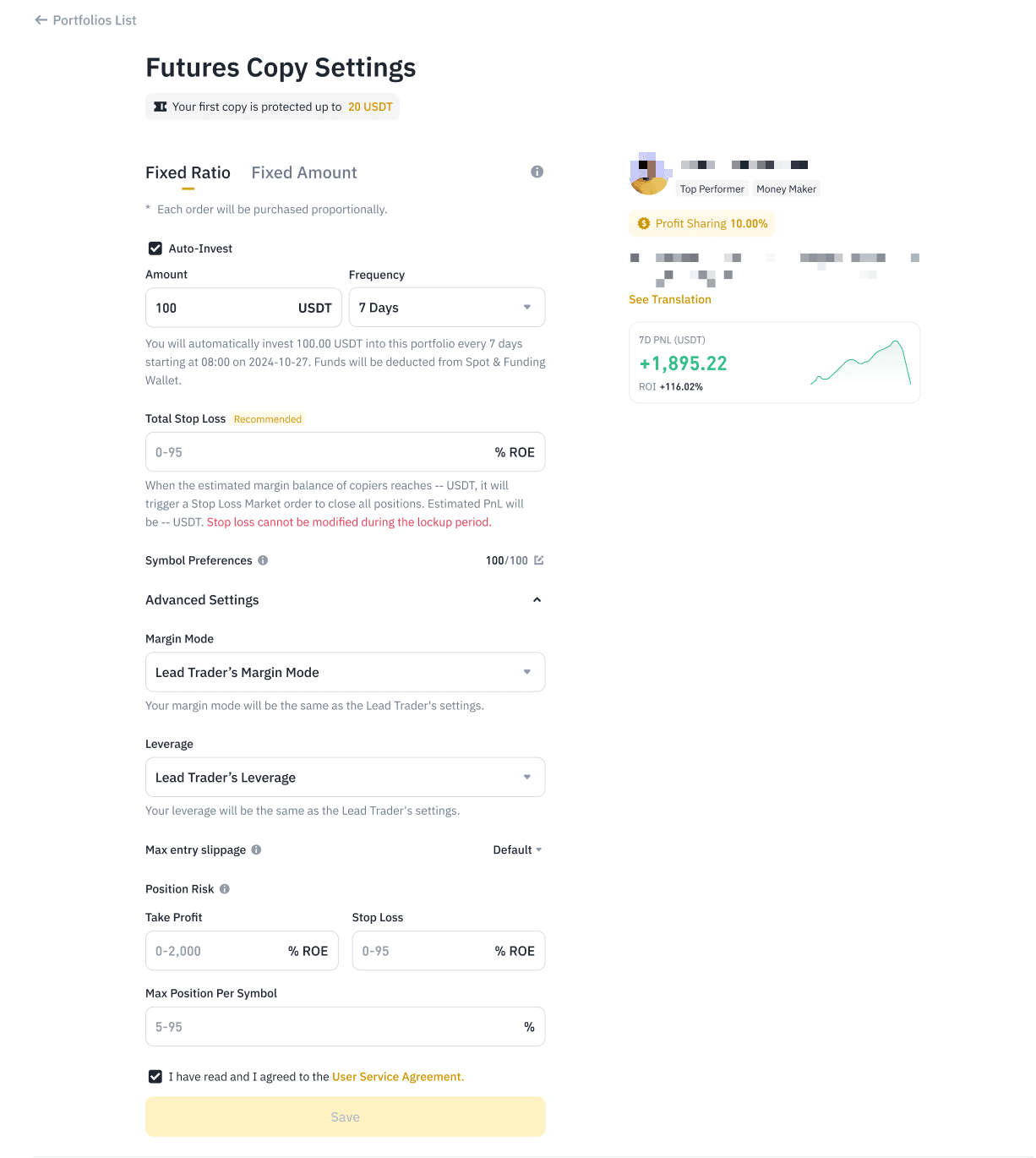Open the Margin Mode dropdown

pos(345,672)
